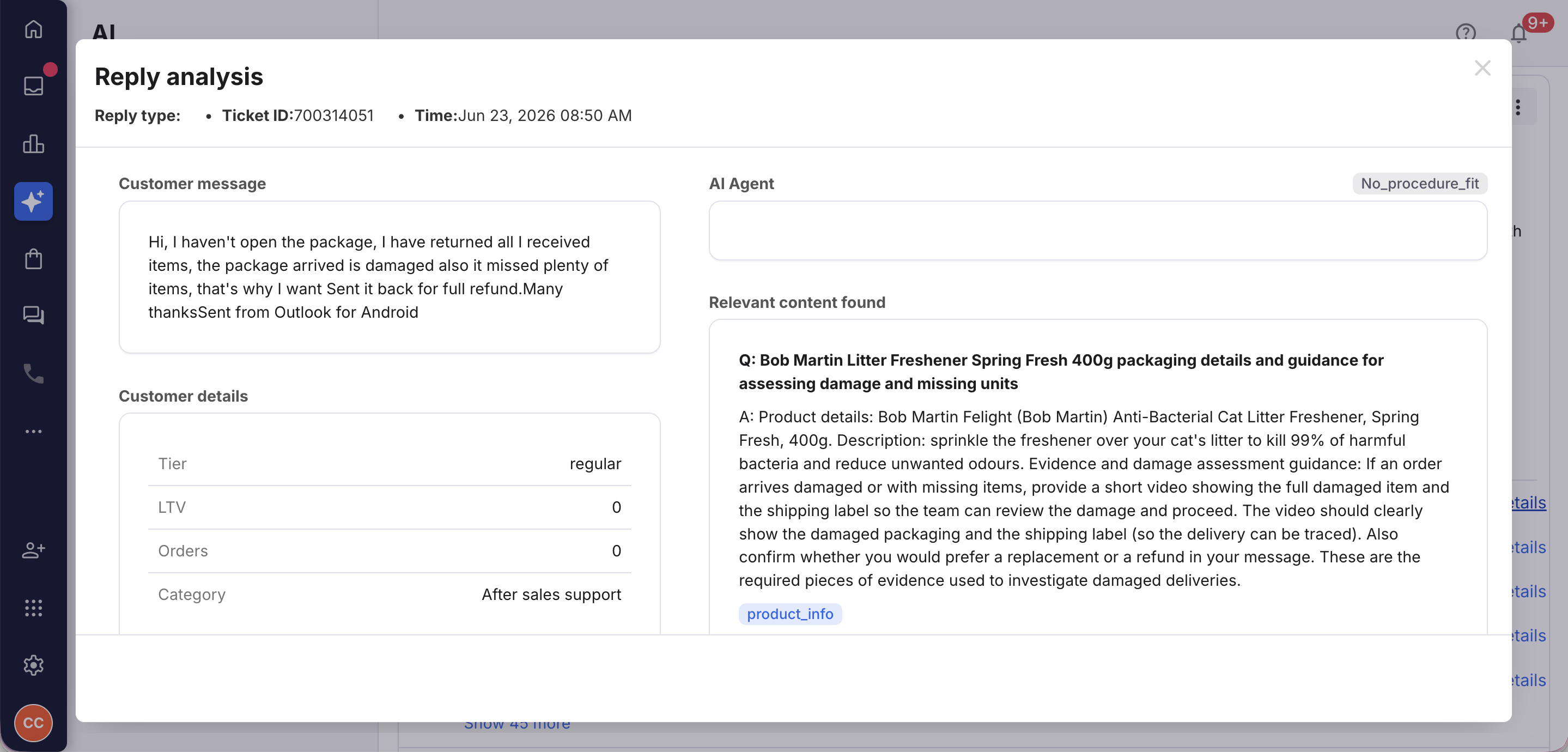
Task: Click the AI Agent heading
Action: [741, 184]
